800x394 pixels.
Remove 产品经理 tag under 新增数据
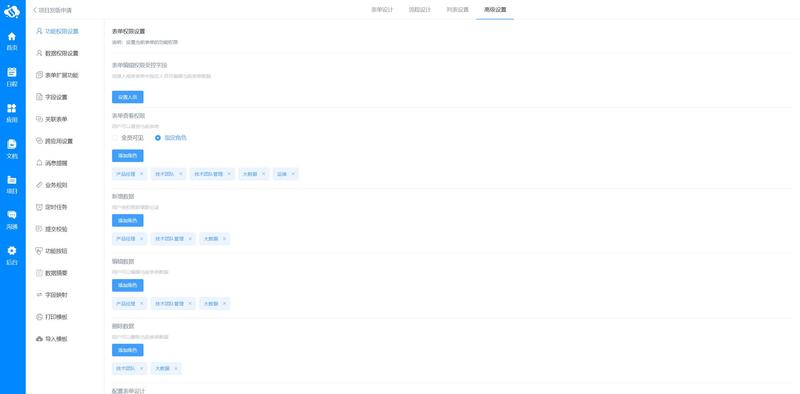(141, 239)
